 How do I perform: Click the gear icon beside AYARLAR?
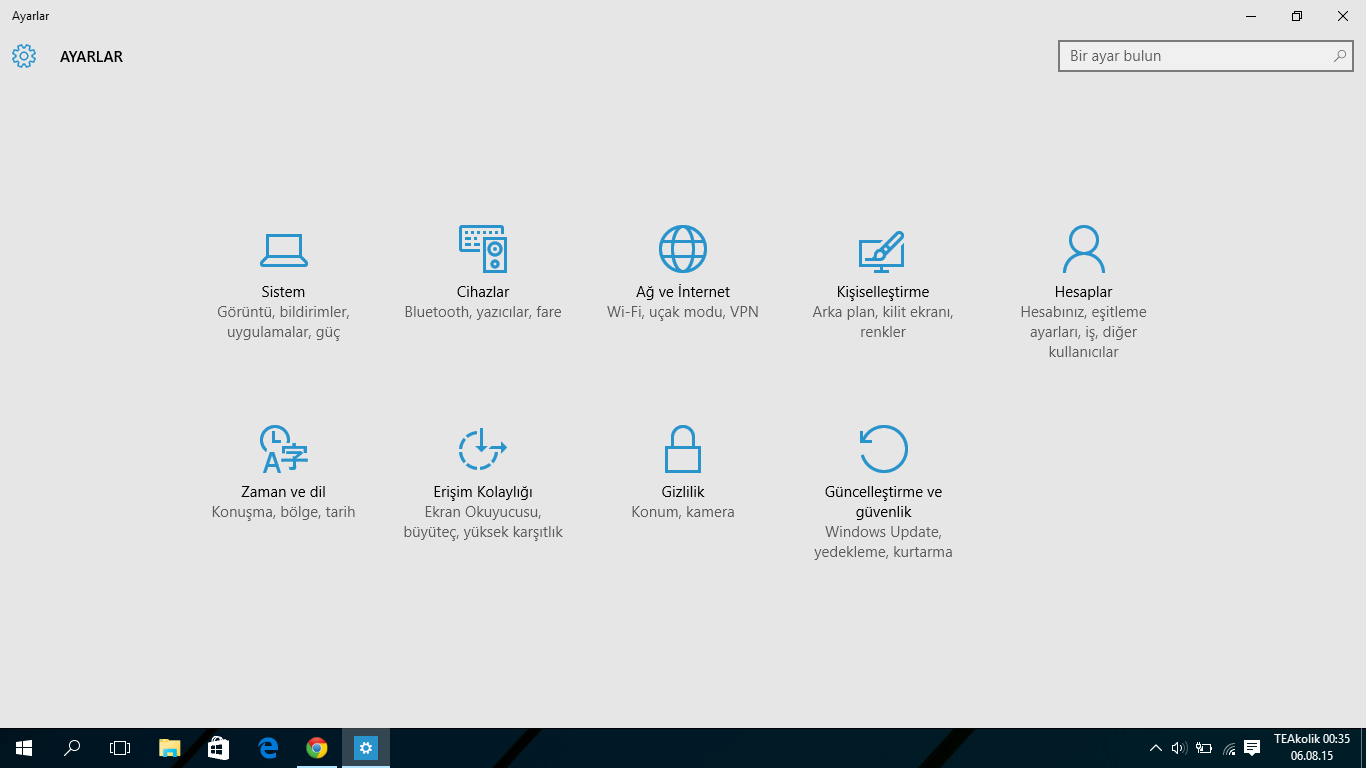click(x=24, y=56)
